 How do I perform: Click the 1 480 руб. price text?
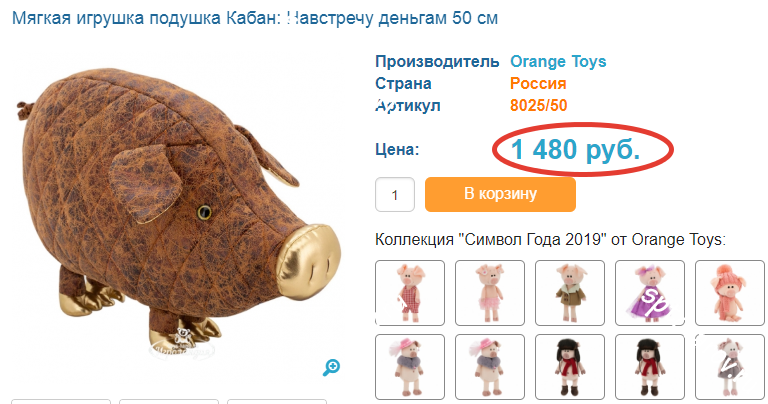click(x=576, y=149)
